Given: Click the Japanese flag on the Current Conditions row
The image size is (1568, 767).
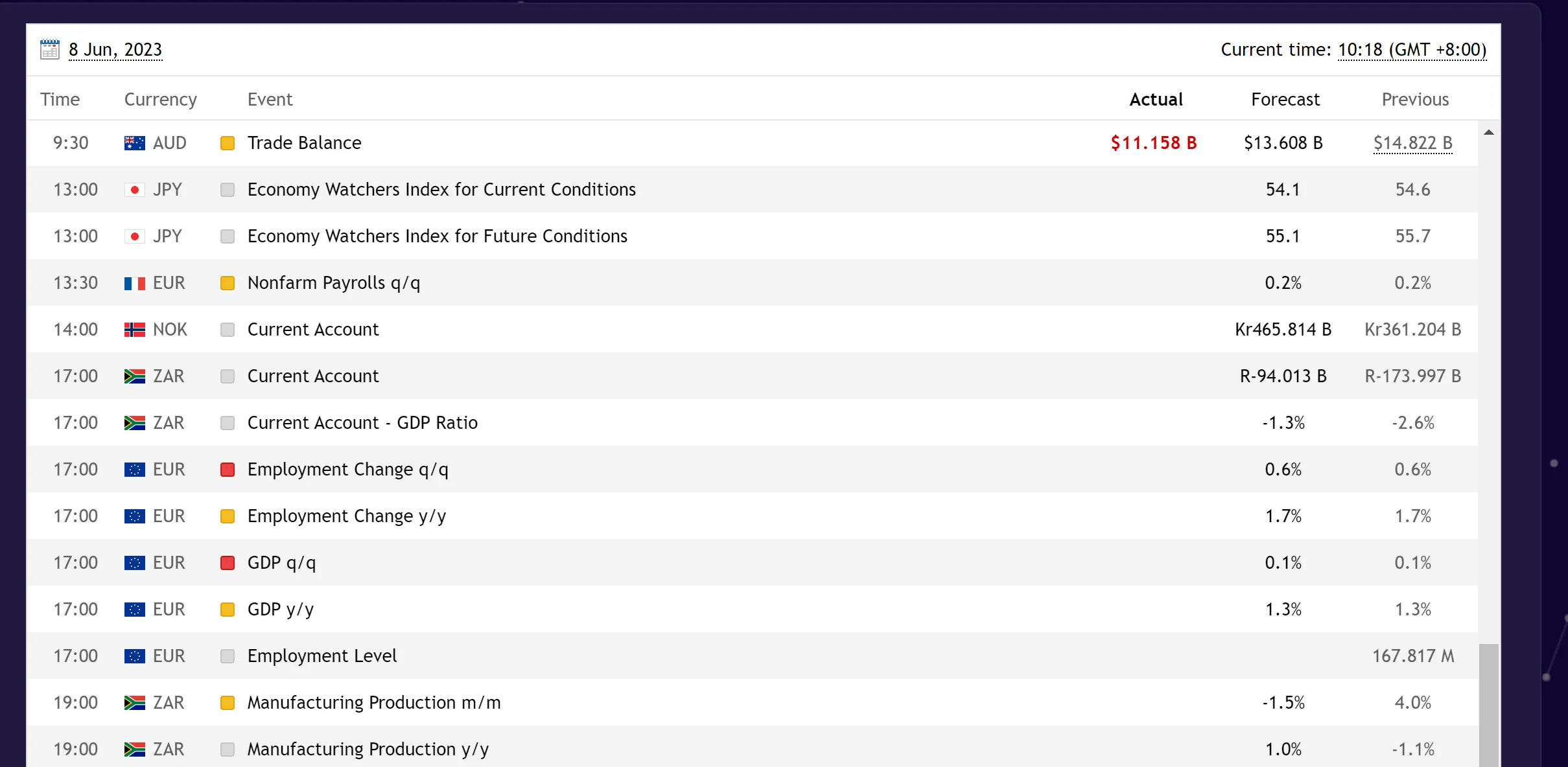Looking at the screenshot, I should (x=134, y=190).
